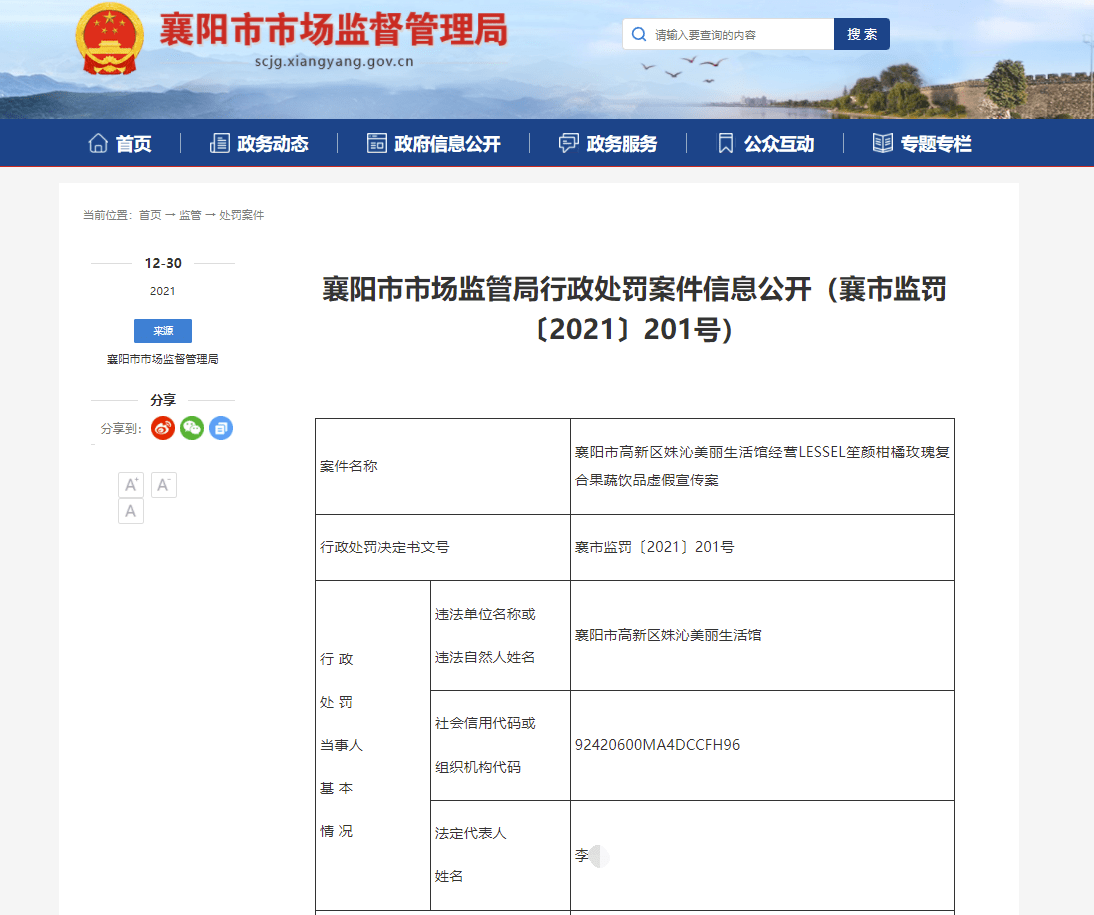Go to 政务服务 section
This screenshot has width=1094, height=915.
608,144
